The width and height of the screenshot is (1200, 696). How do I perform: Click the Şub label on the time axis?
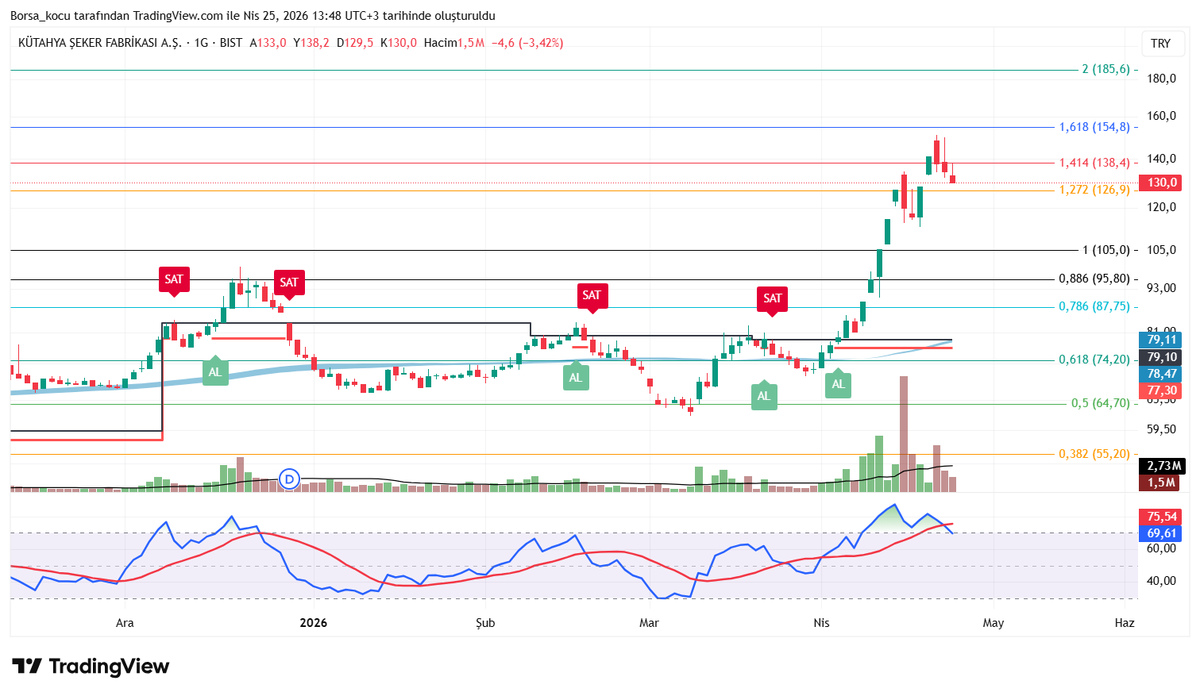[486, 622]
